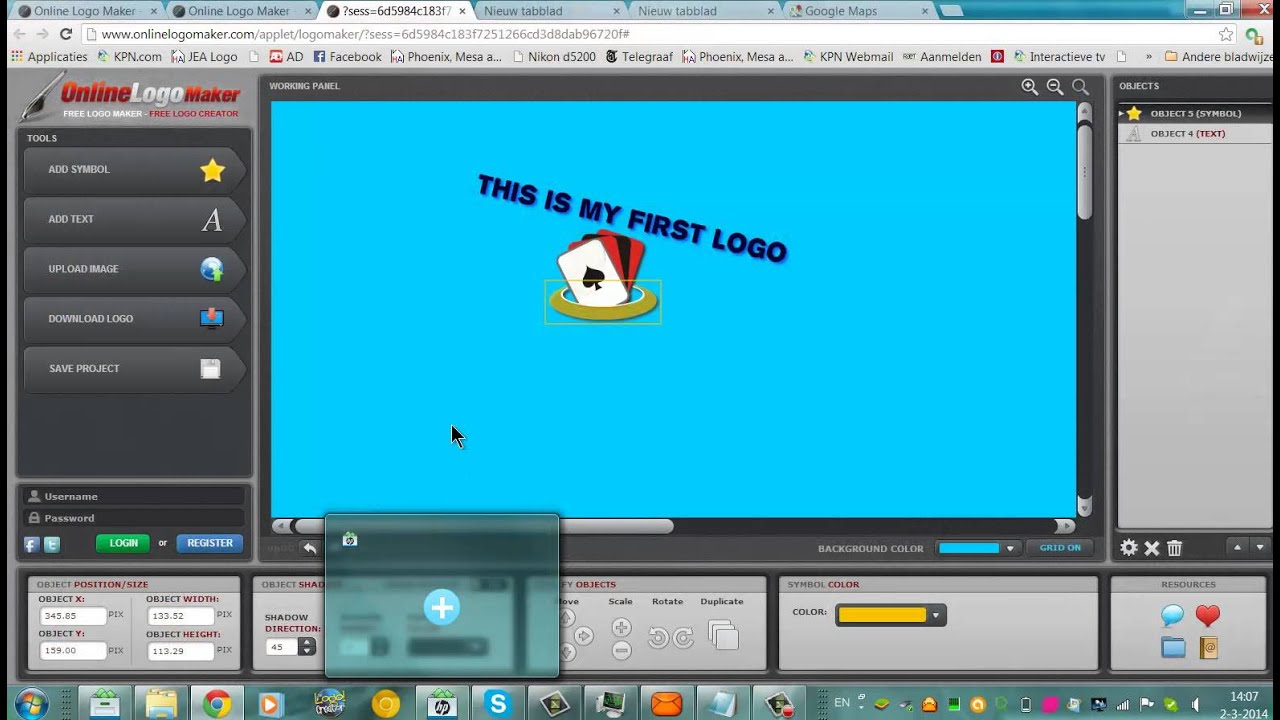Adjust shadow direction stepper arrows
Image resolution: width=1280 pixels, height=720 pixels.
coord(307,647)
